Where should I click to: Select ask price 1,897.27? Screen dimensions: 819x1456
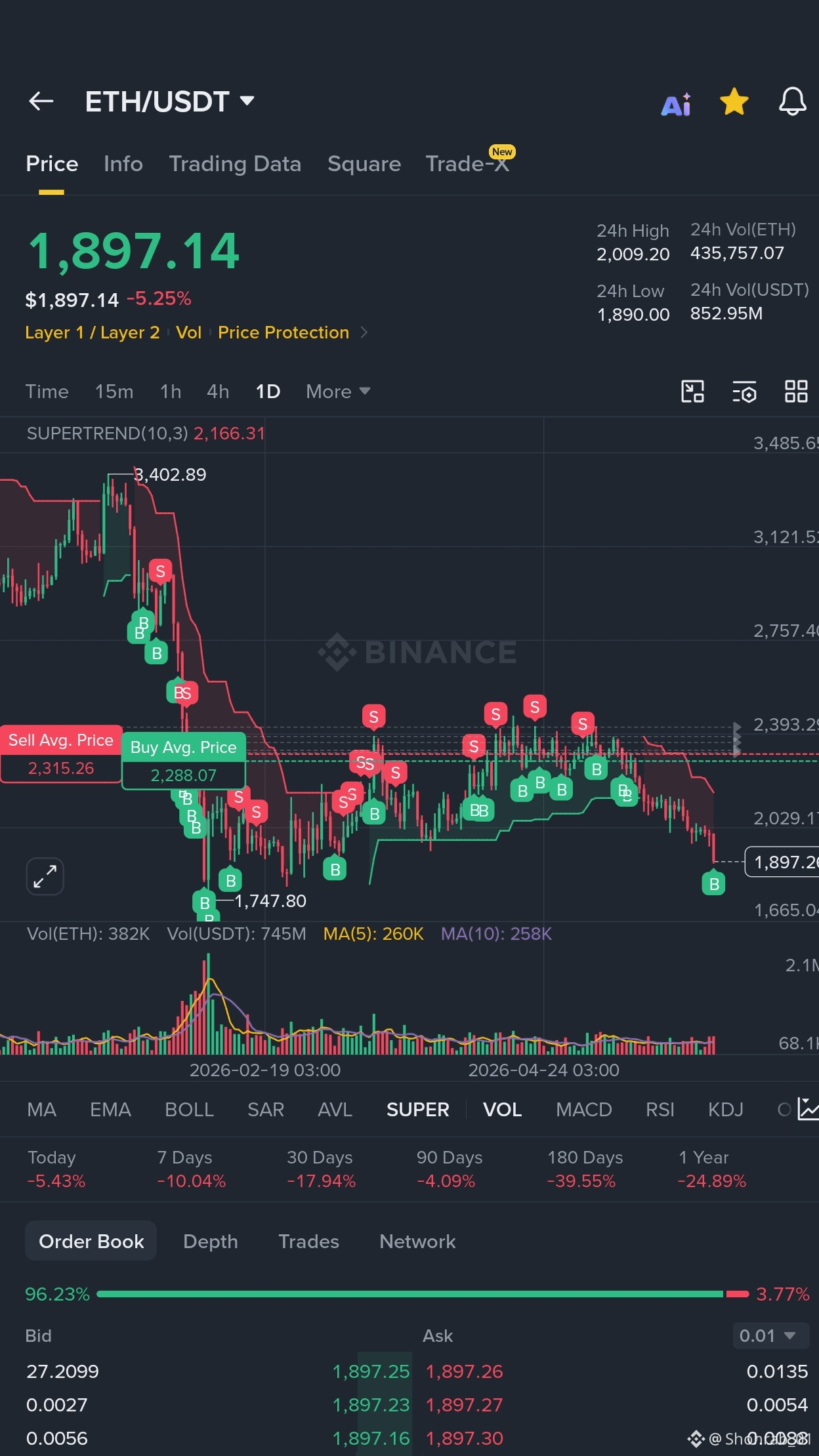coord(465,1405)
